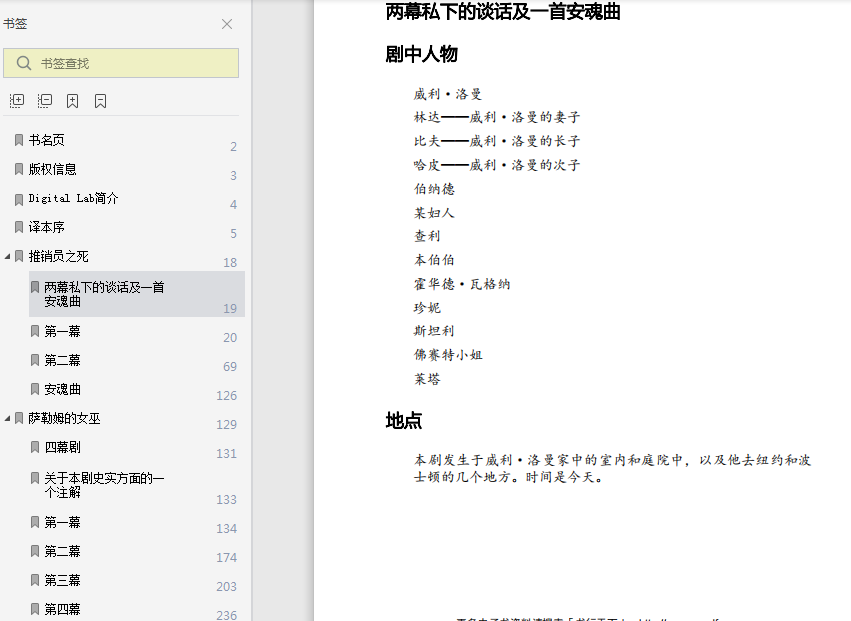Image resolution: width=851 pixels, height=621 pixels.
Task: Click the line 哈皮——威利·洛曼的次子
Action: (497, 165)
